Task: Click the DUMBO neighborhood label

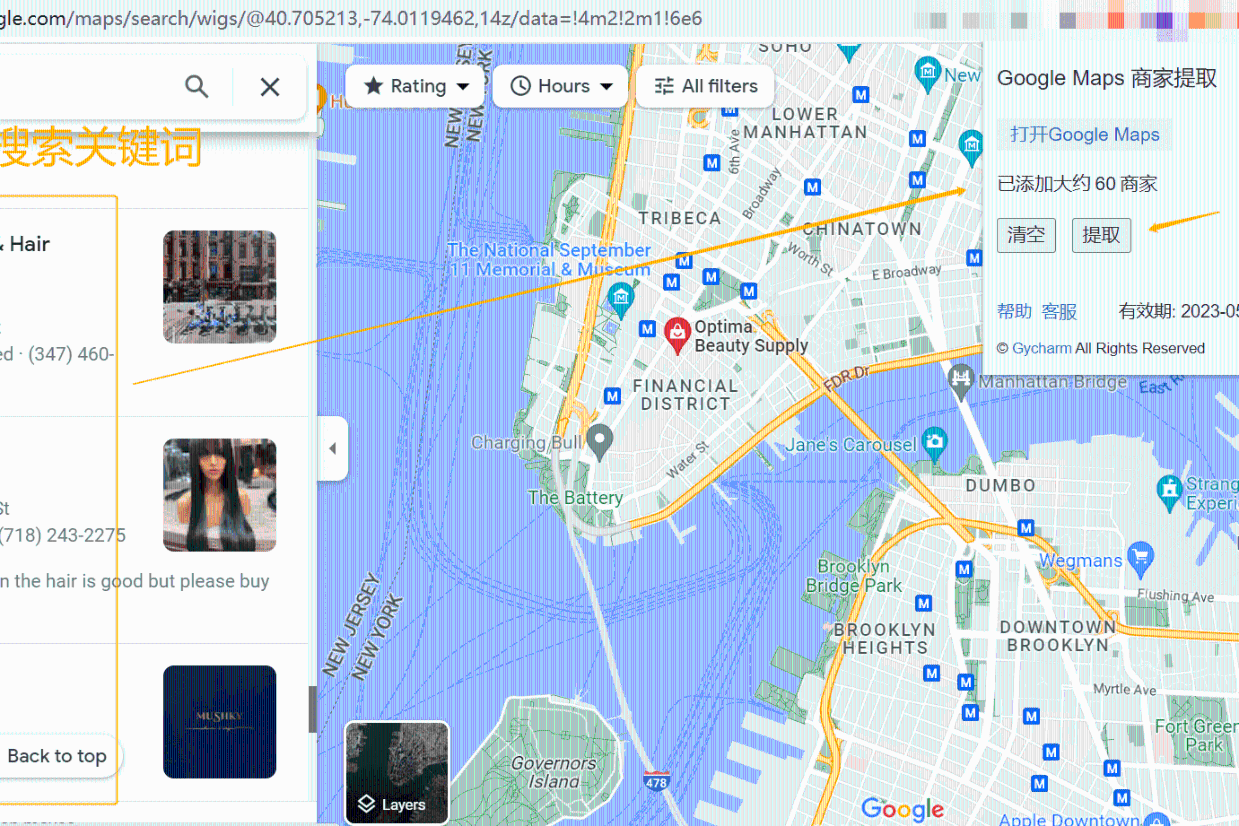Action: coord(1000,485)
